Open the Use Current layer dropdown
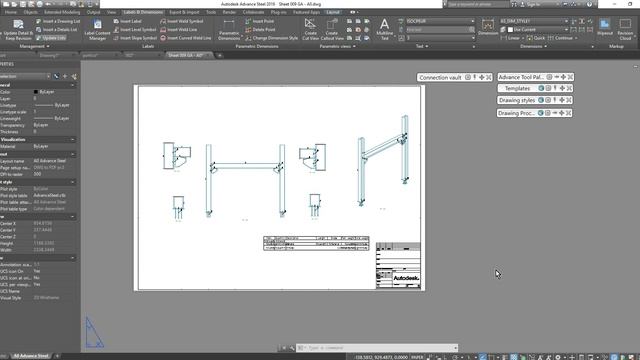This screenshot has width=640, height=360. [566, 30]
